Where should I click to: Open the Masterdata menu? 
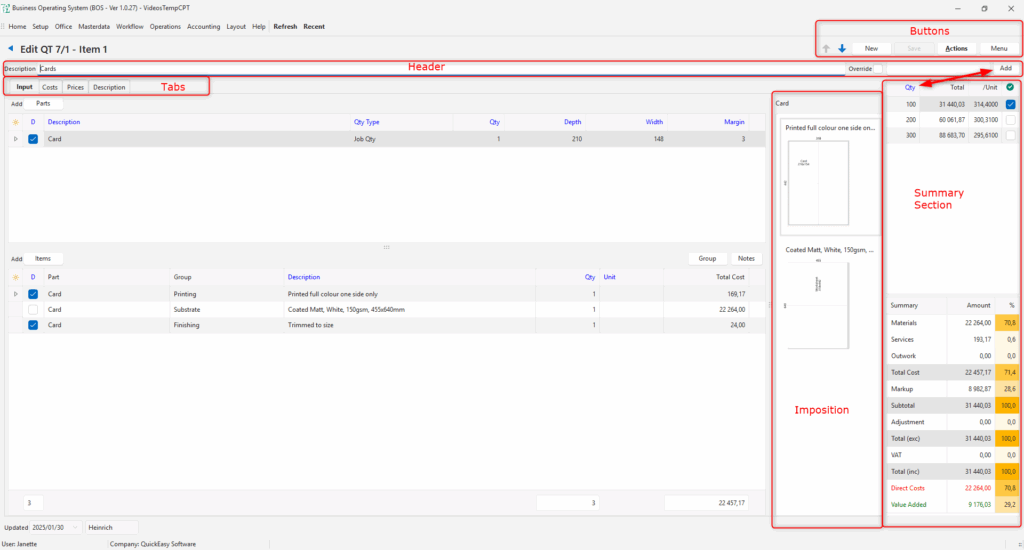[95, 26]
